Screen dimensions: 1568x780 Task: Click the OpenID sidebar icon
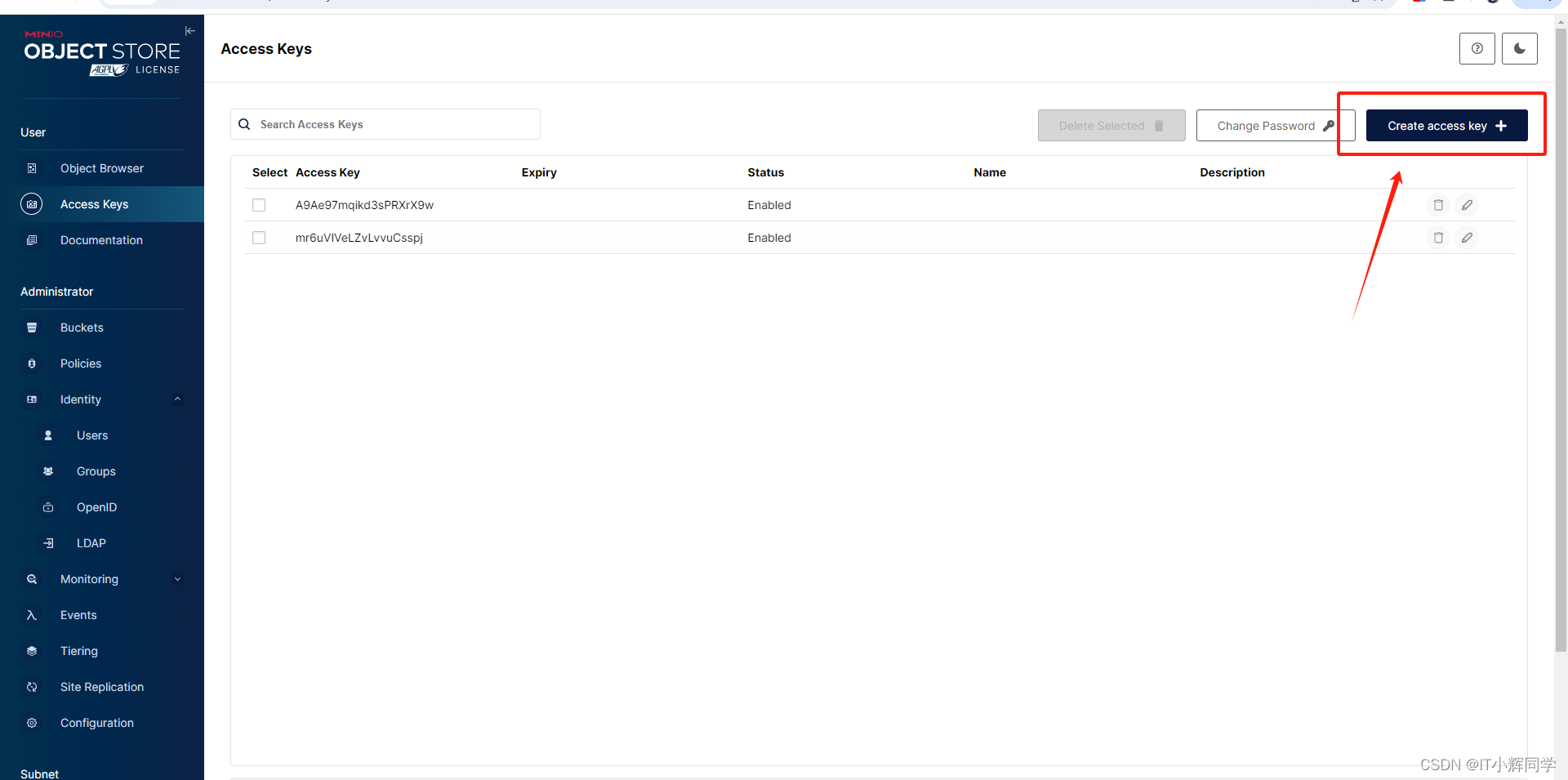48,507
